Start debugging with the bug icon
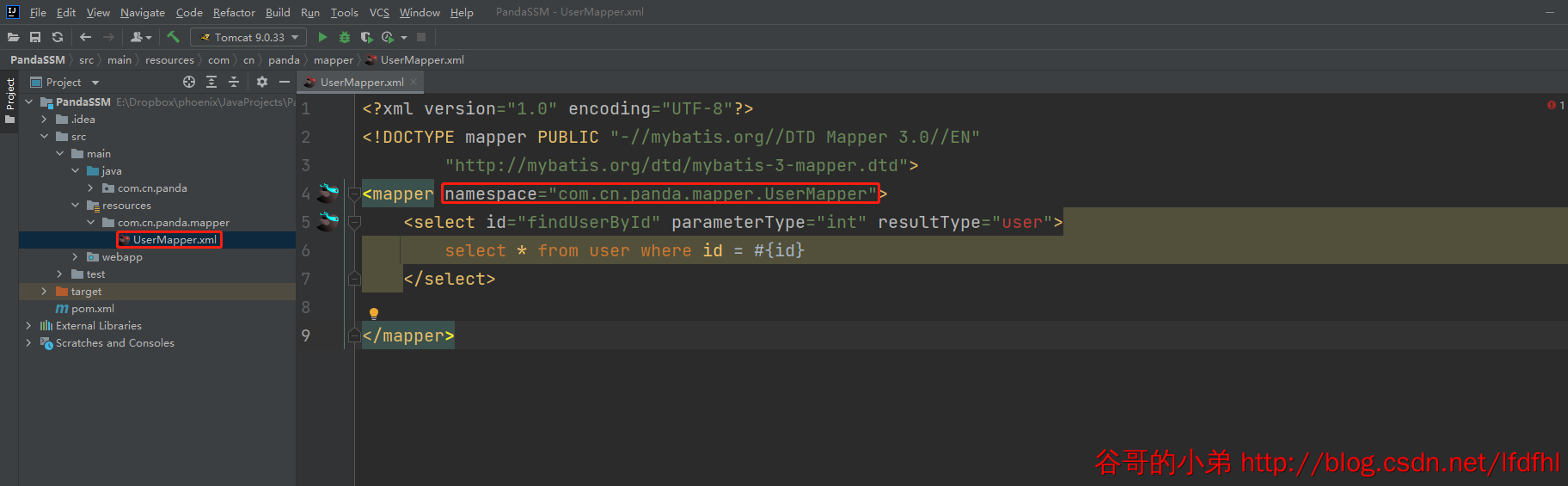 345,37
